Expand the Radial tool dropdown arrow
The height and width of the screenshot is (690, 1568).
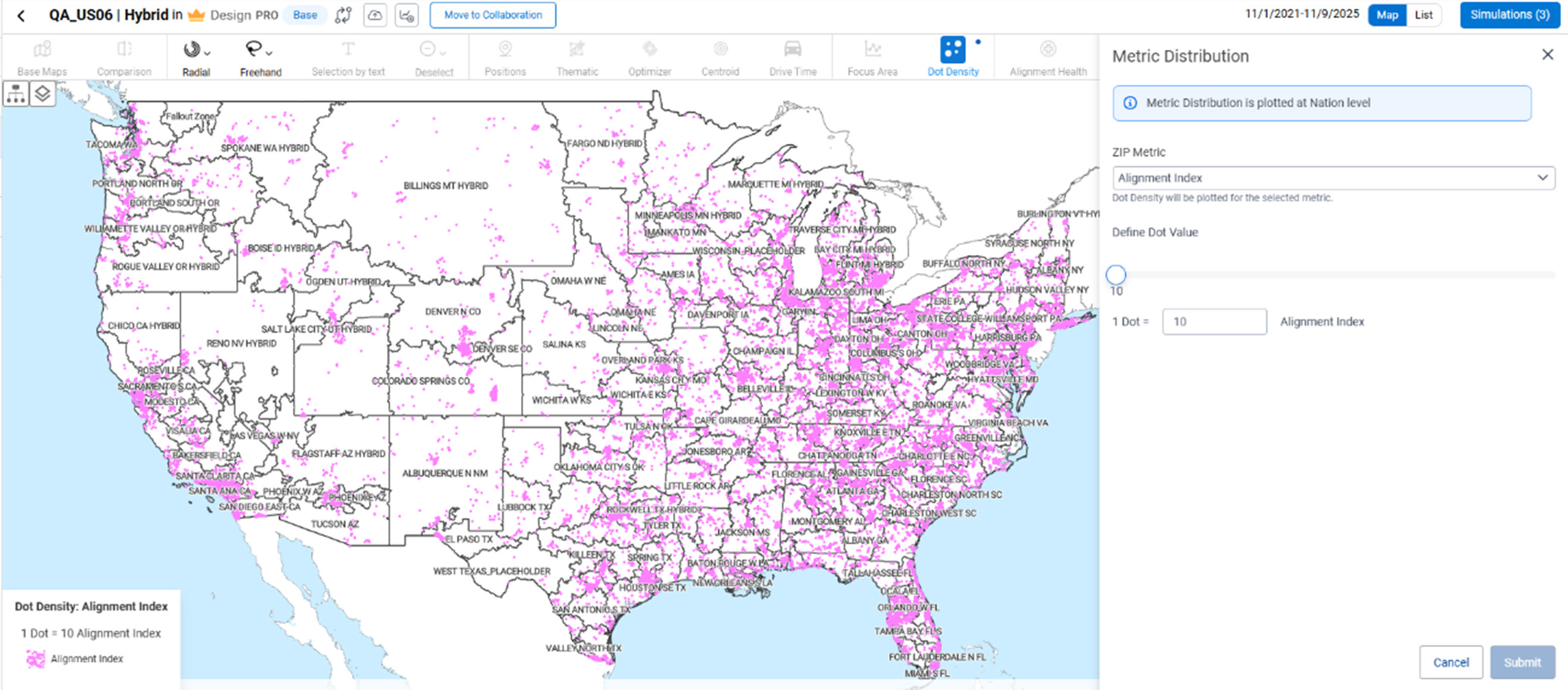[207, 52]
